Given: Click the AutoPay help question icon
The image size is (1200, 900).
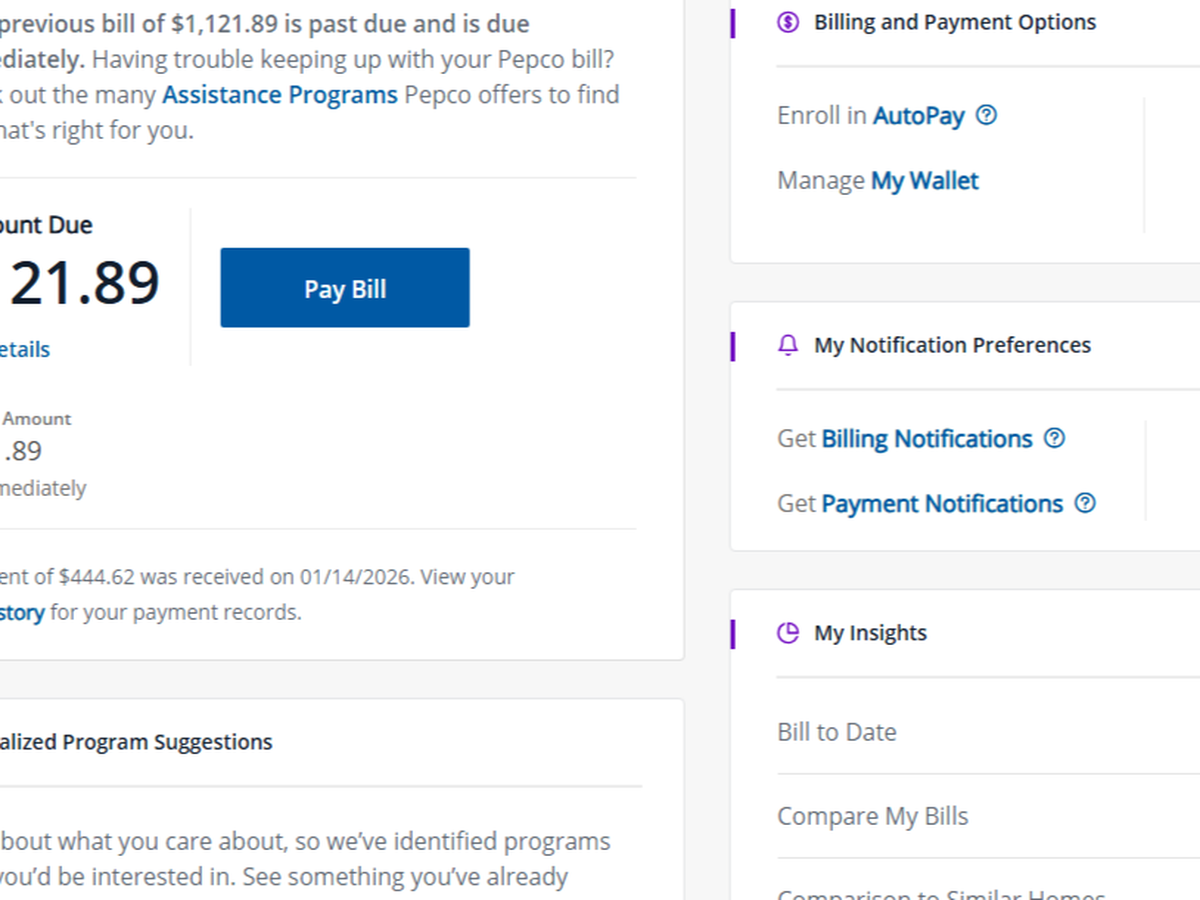Looking at the screenshot, I should 986,115.
